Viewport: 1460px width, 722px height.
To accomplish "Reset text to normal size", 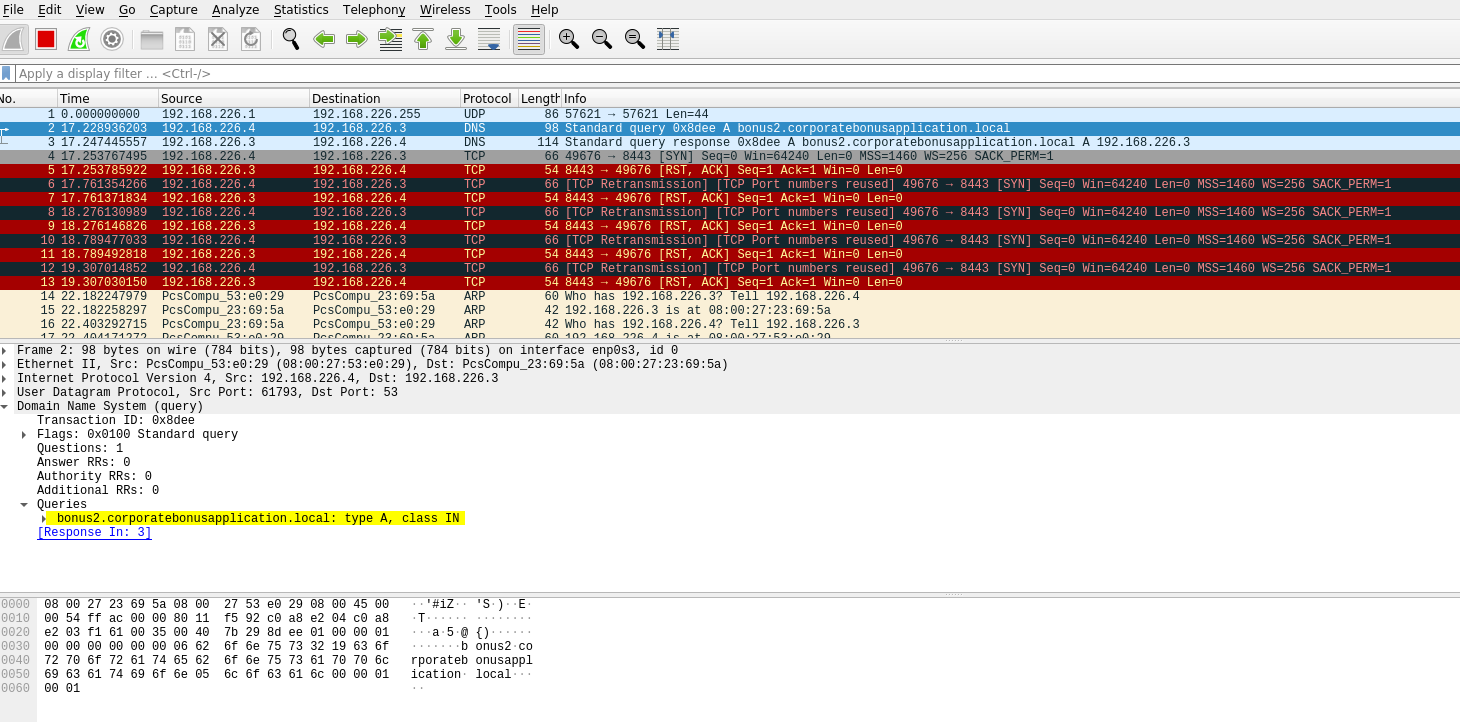I will 635,39.
